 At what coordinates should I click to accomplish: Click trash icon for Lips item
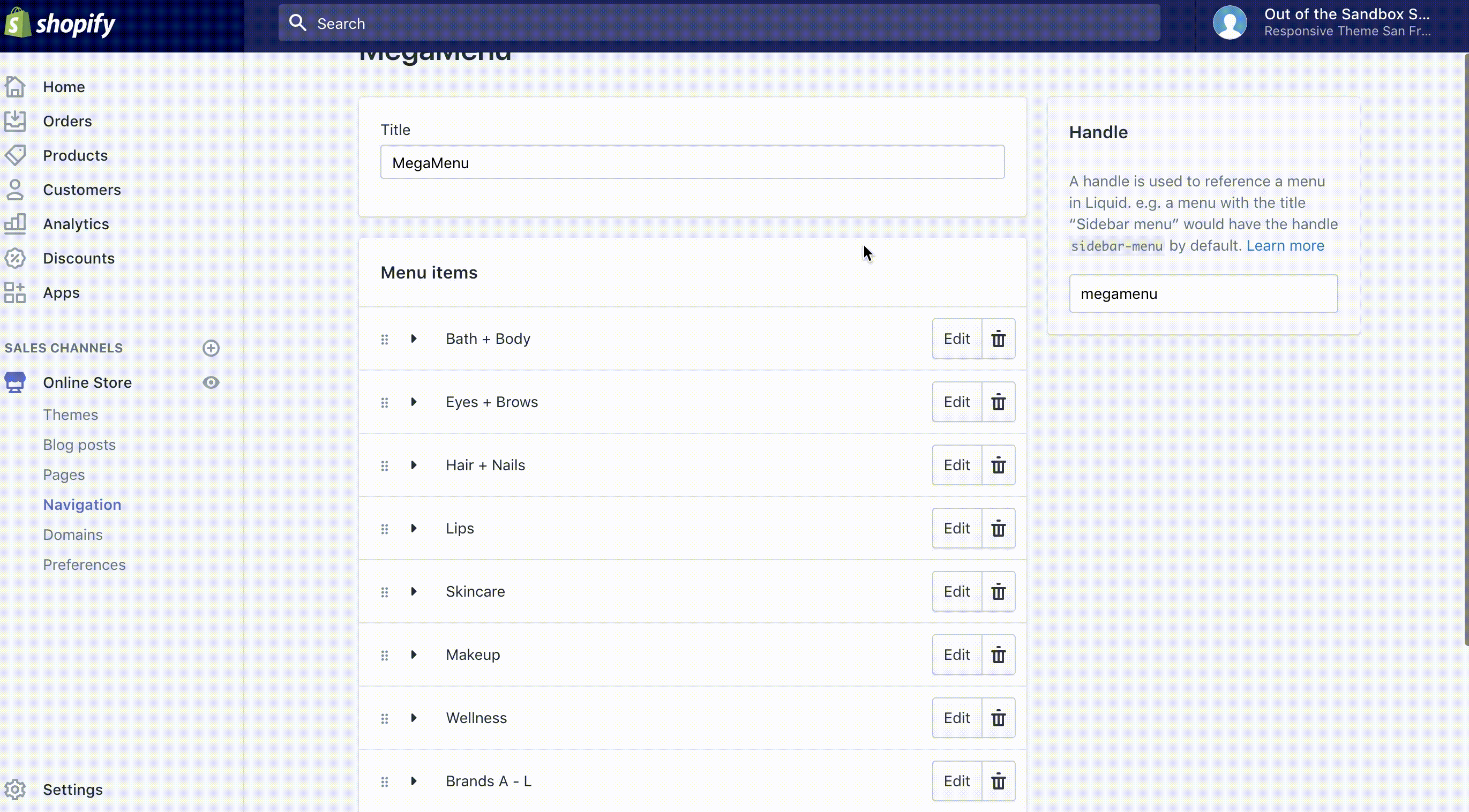[998, 529]
